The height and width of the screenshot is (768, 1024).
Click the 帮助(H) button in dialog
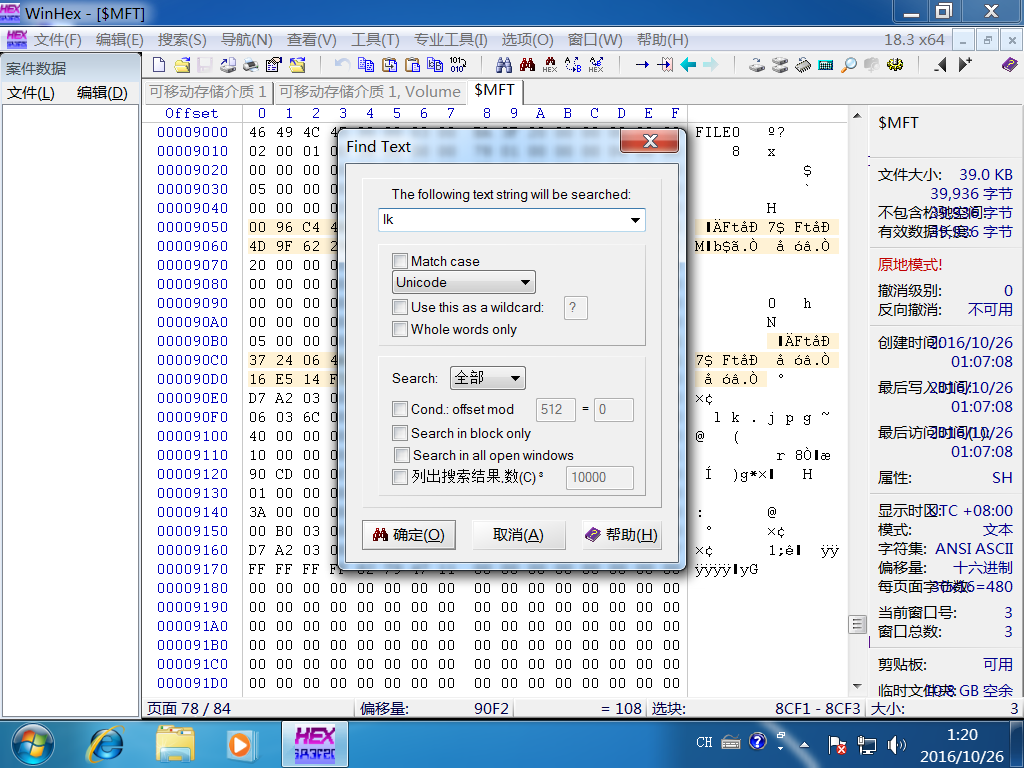point(621,535)
